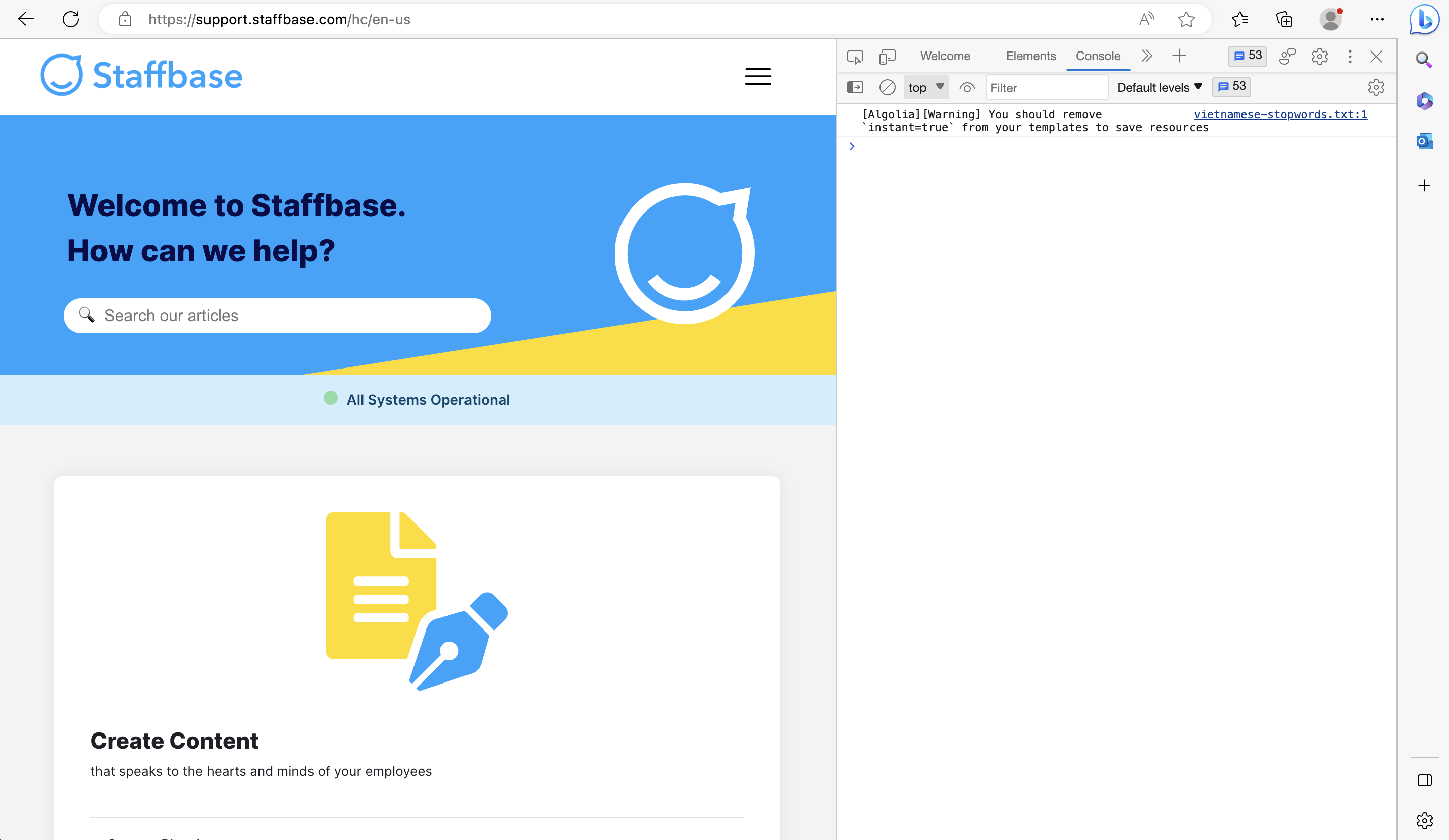This screenshot has height=840, width=1449.
Task: Click the Staffbase logo
Action: tap(141, 75)
